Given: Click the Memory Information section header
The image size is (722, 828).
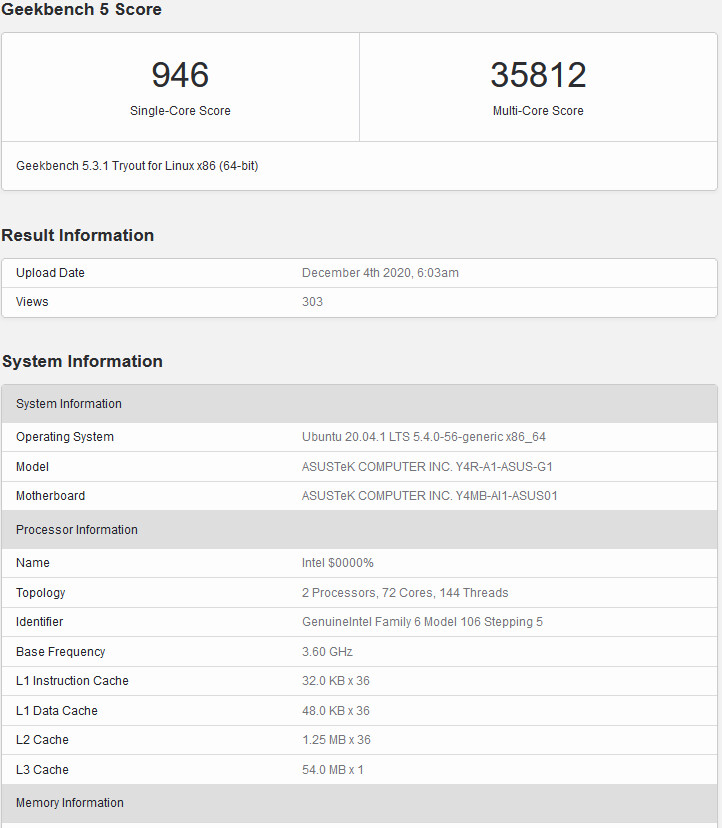Looking at the screenshot, I should 359,803.
